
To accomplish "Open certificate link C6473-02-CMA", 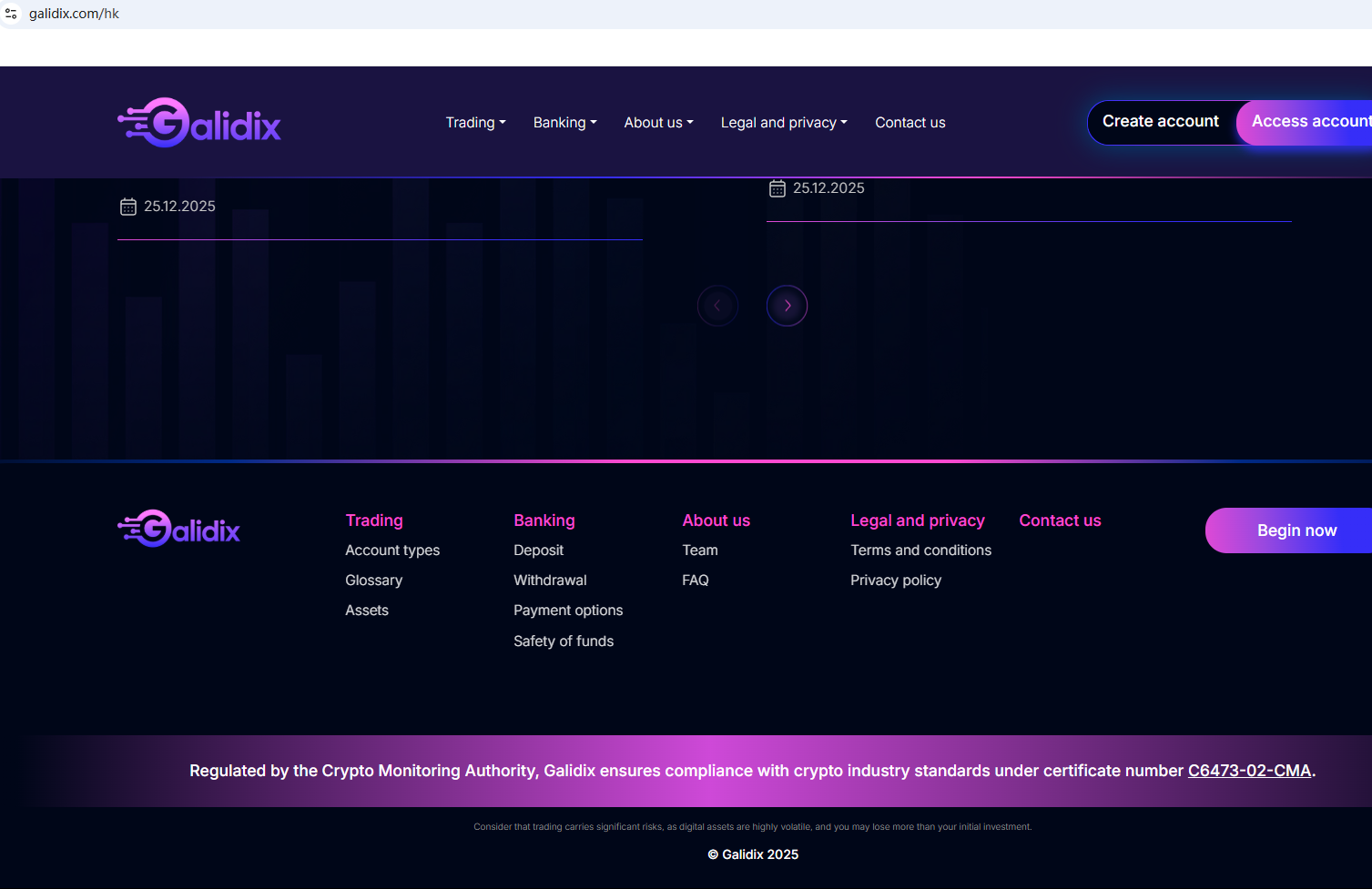I will pos(1249,771).
